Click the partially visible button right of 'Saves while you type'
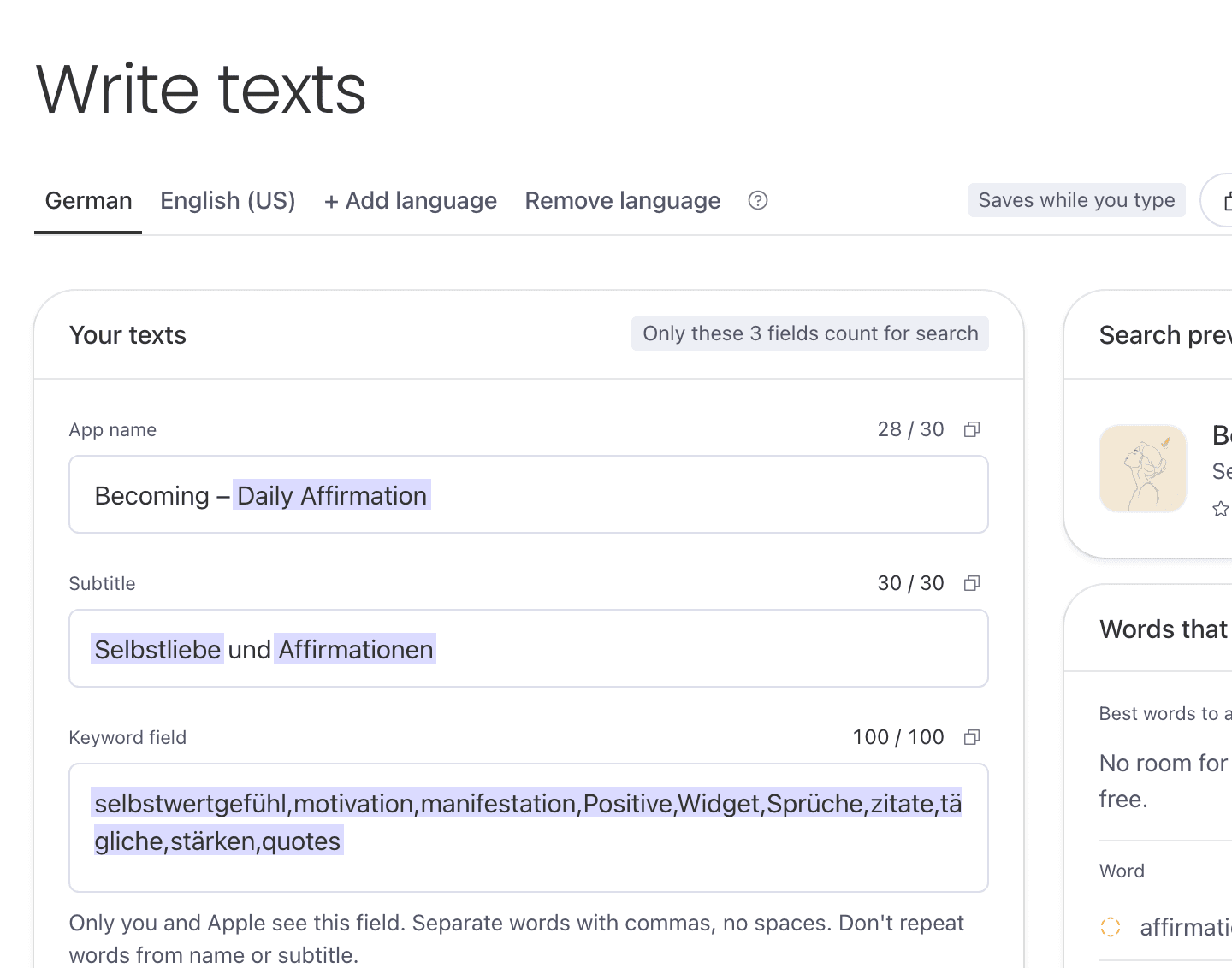Image resolution: width=1232 pixels, height=968 pixels. (x=1217, y=200)
